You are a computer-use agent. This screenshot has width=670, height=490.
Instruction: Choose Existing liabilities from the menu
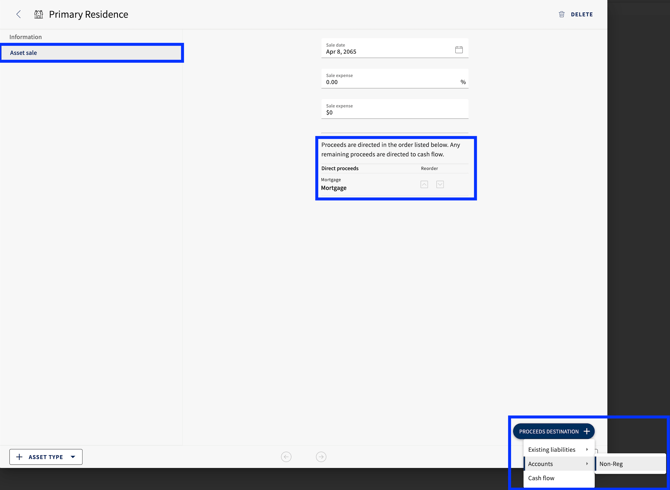pyautogui.click(x=559, y=449)
